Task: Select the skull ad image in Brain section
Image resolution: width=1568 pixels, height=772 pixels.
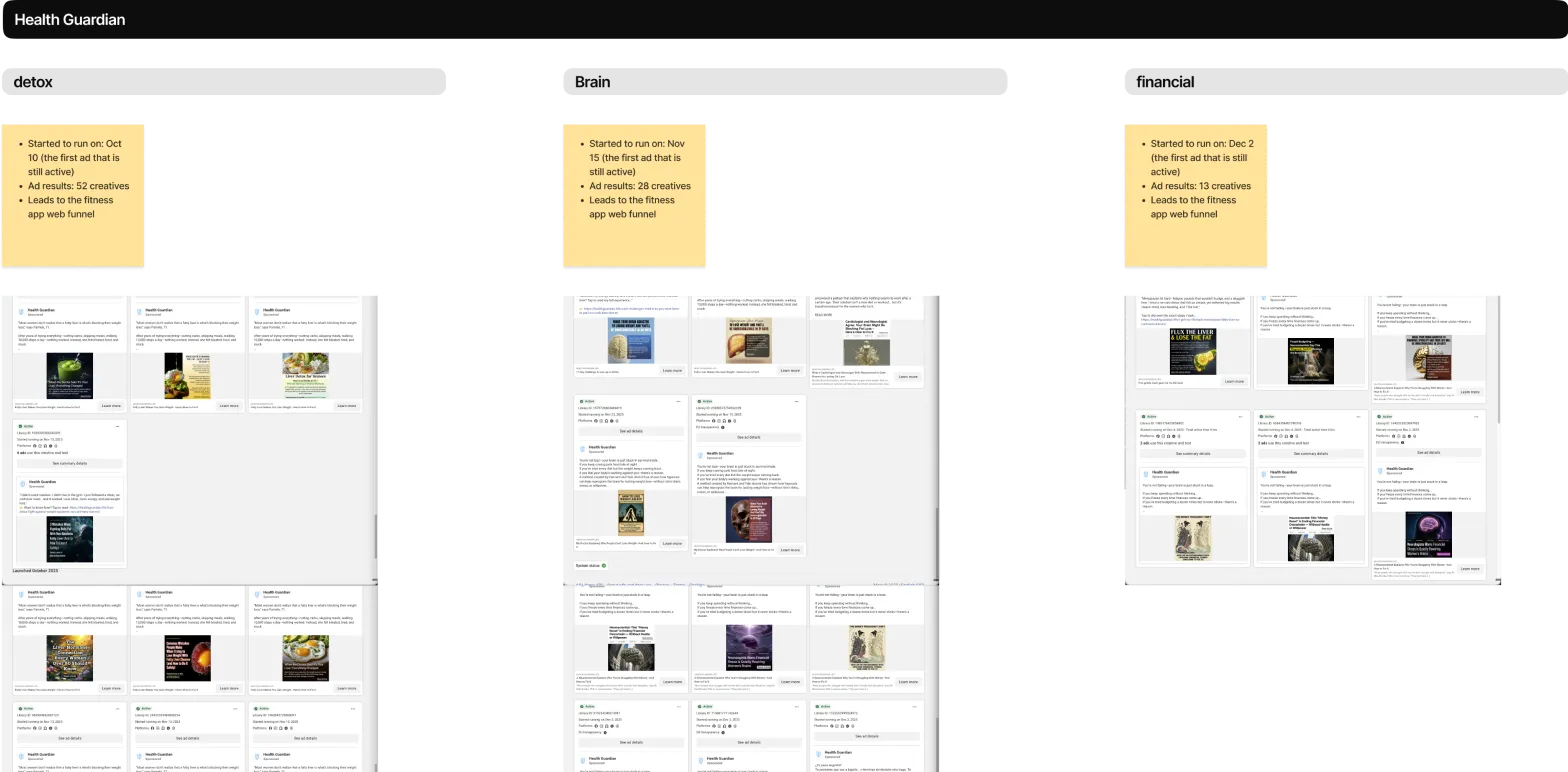Action: pos(749,519)
